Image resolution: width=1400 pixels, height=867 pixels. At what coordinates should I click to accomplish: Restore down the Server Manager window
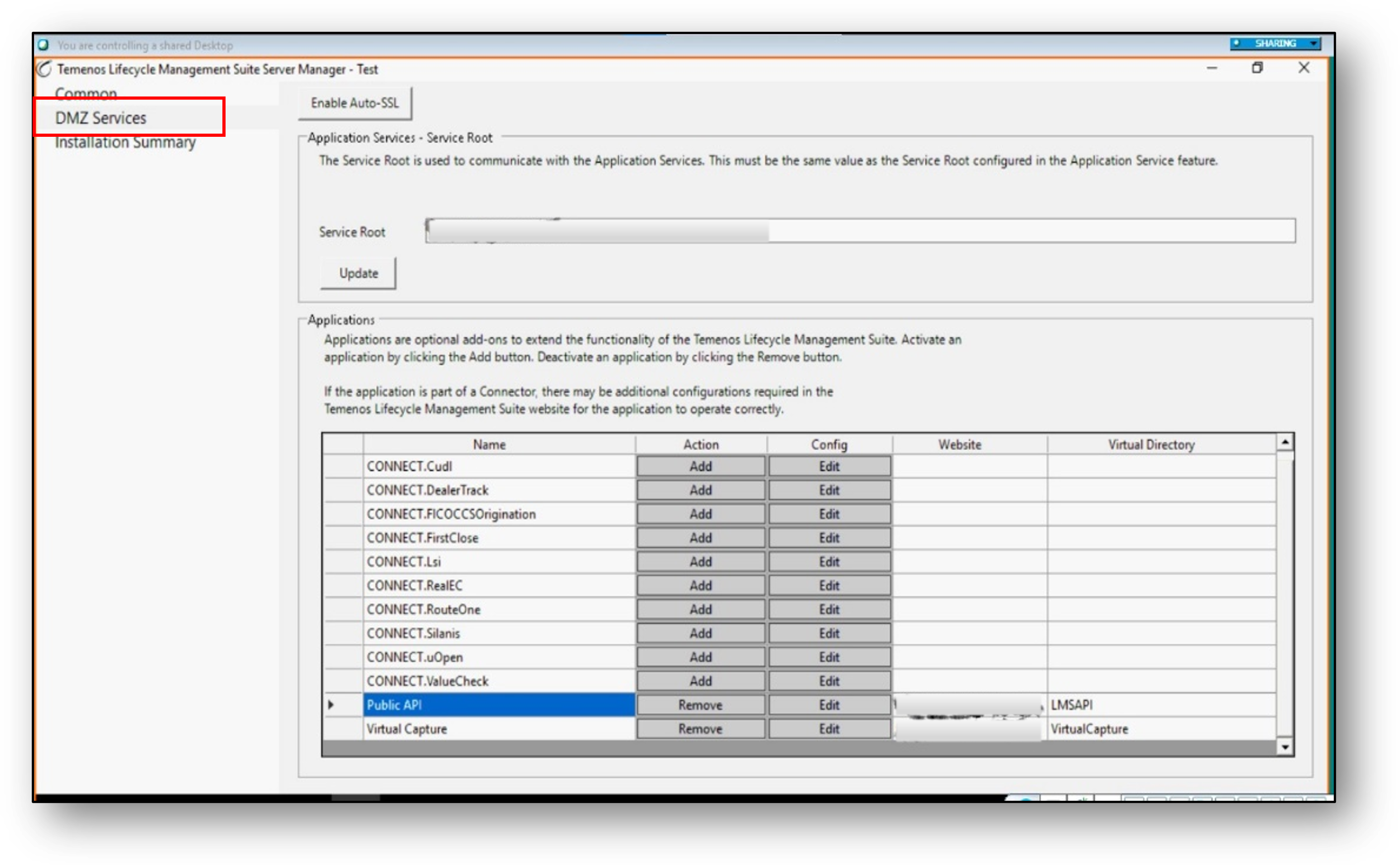coord(1257,67)
